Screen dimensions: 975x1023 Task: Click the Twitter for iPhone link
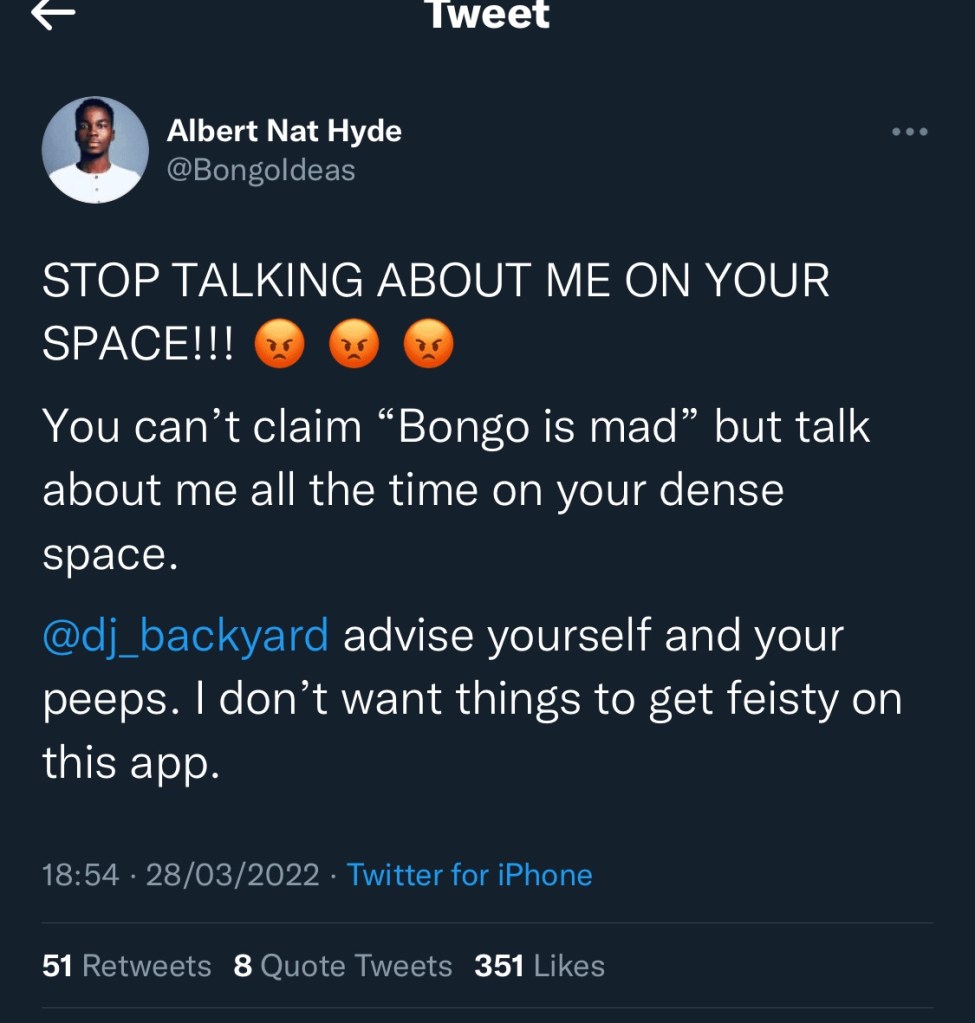469,875
